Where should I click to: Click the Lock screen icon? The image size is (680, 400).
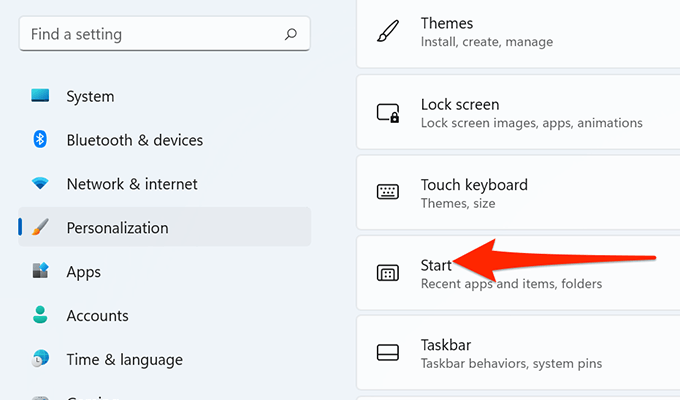pyautogui.click(x=388, y=113)
